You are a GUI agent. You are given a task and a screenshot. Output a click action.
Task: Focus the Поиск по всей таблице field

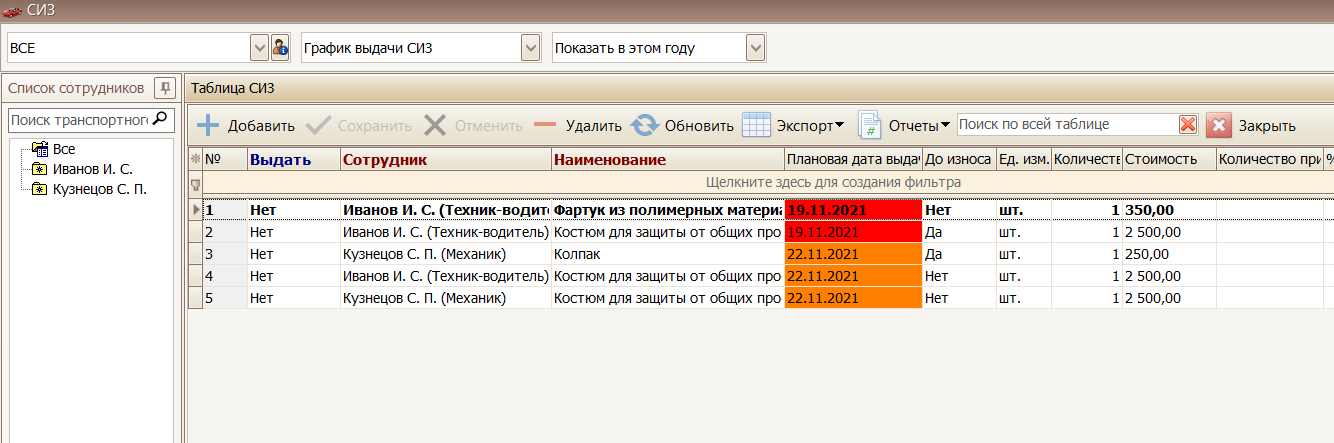coord(1067,125)
